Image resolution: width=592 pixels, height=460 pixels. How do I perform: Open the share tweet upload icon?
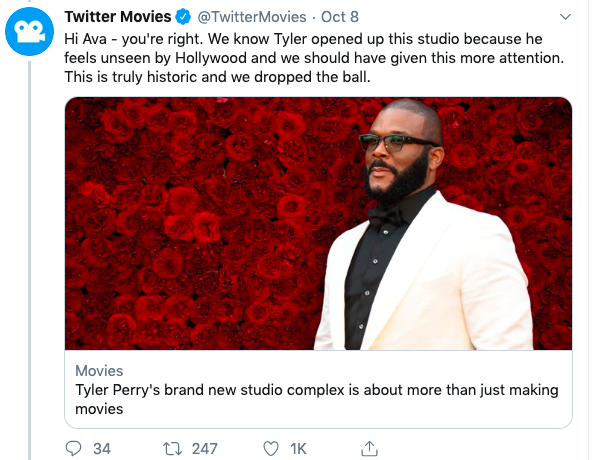[369, 448]
